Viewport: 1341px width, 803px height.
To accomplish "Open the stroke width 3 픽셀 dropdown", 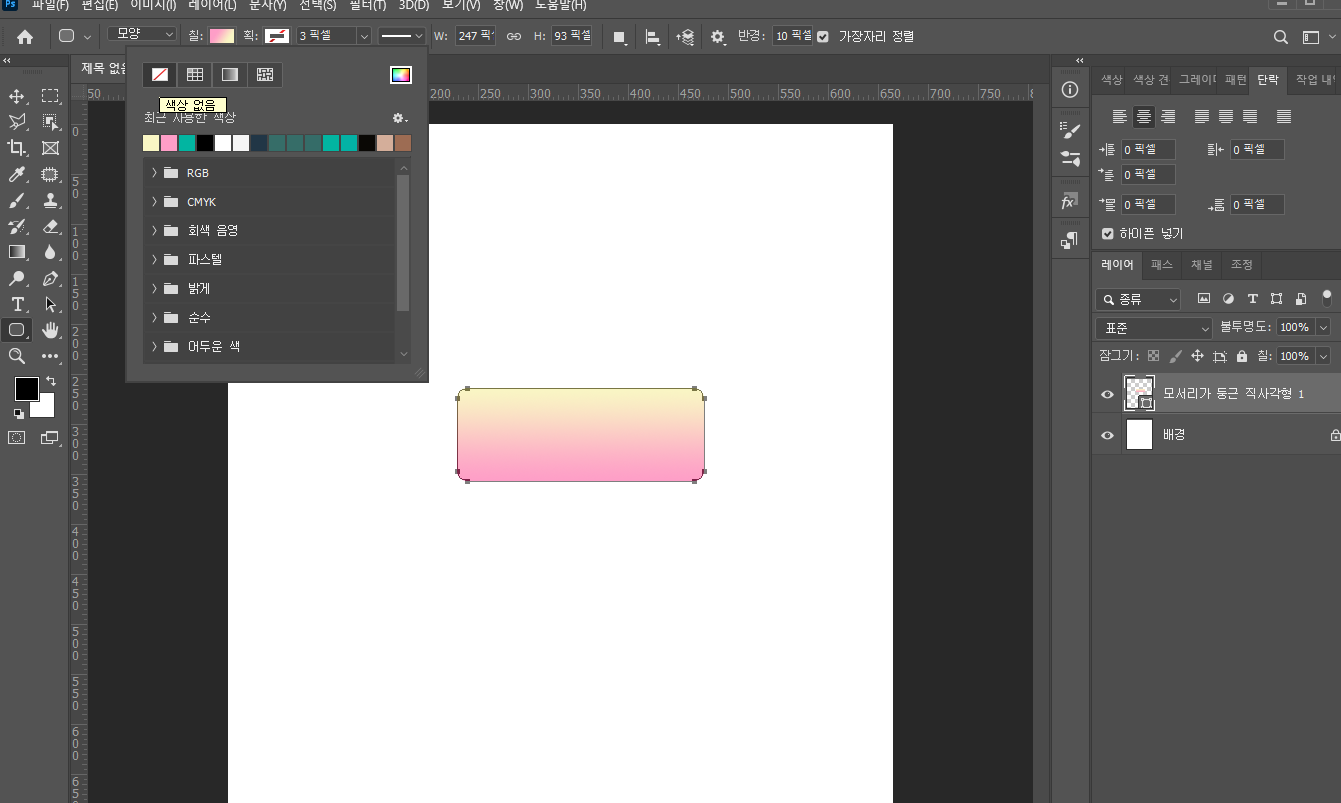I will coord(363,36).
